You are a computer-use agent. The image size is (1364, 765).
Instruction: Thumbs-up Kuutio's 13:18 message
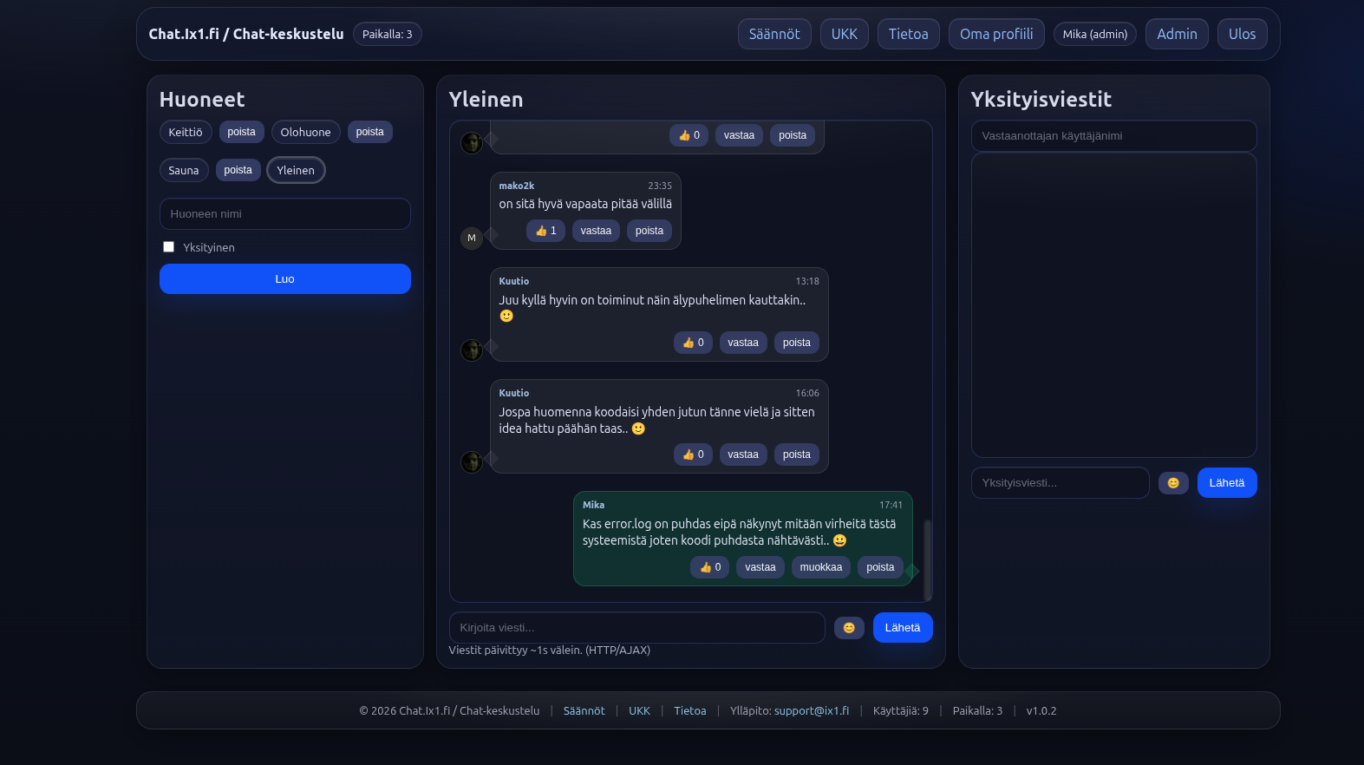[693, 342]
